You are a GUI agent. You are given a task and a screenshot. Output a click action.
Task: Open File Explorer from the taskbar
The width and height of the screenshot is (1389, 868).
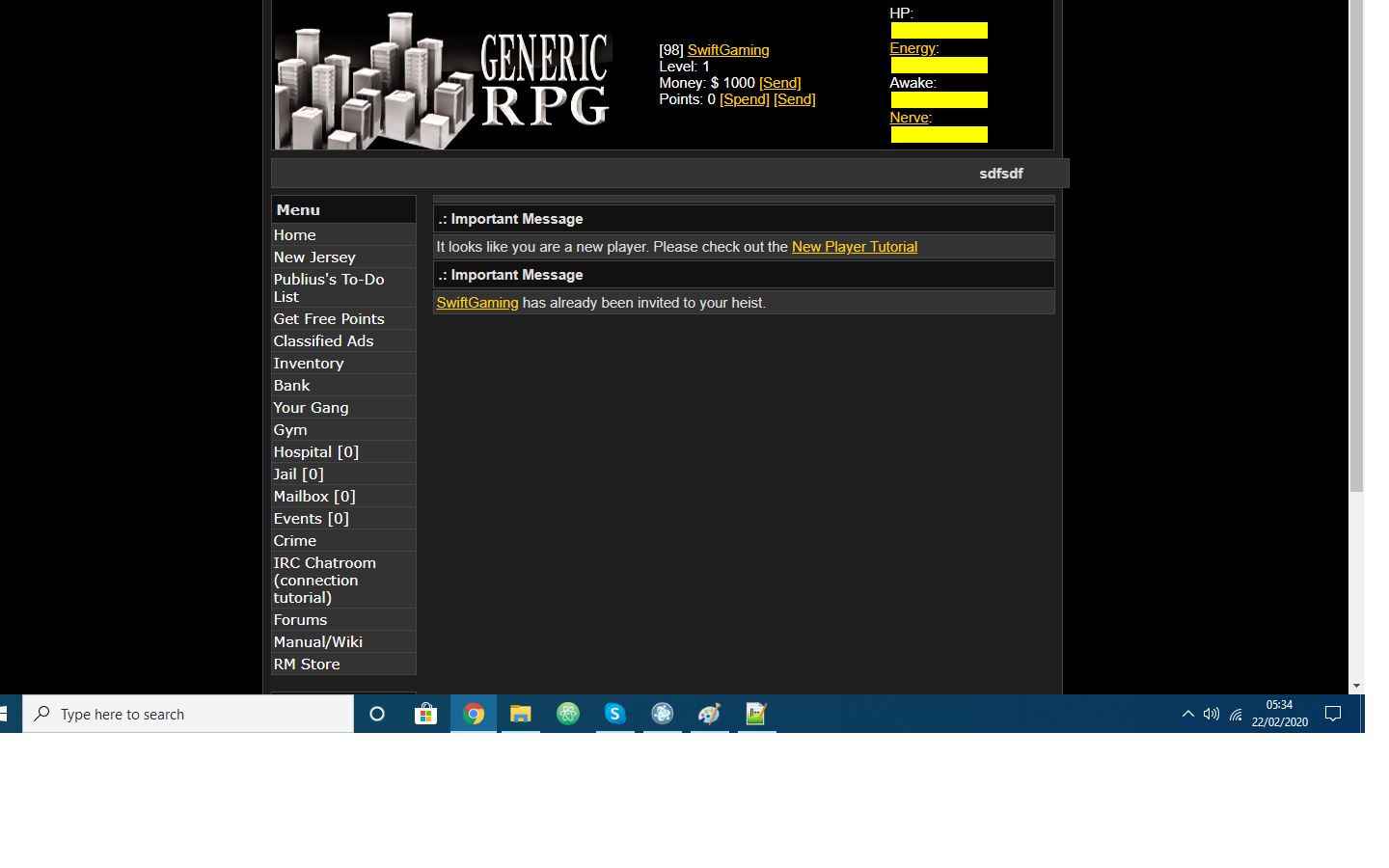[x=521, y=714]
